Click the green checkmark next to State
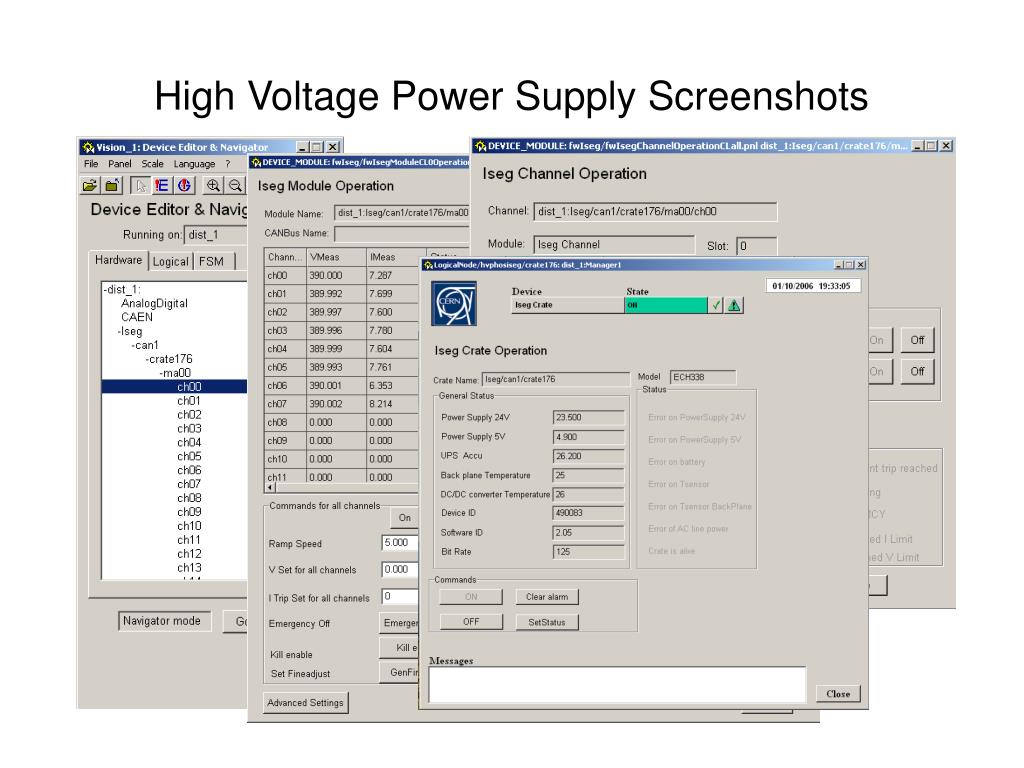Screen dimensions: 1024x768 pyautogui.click(x=716, y=305)
